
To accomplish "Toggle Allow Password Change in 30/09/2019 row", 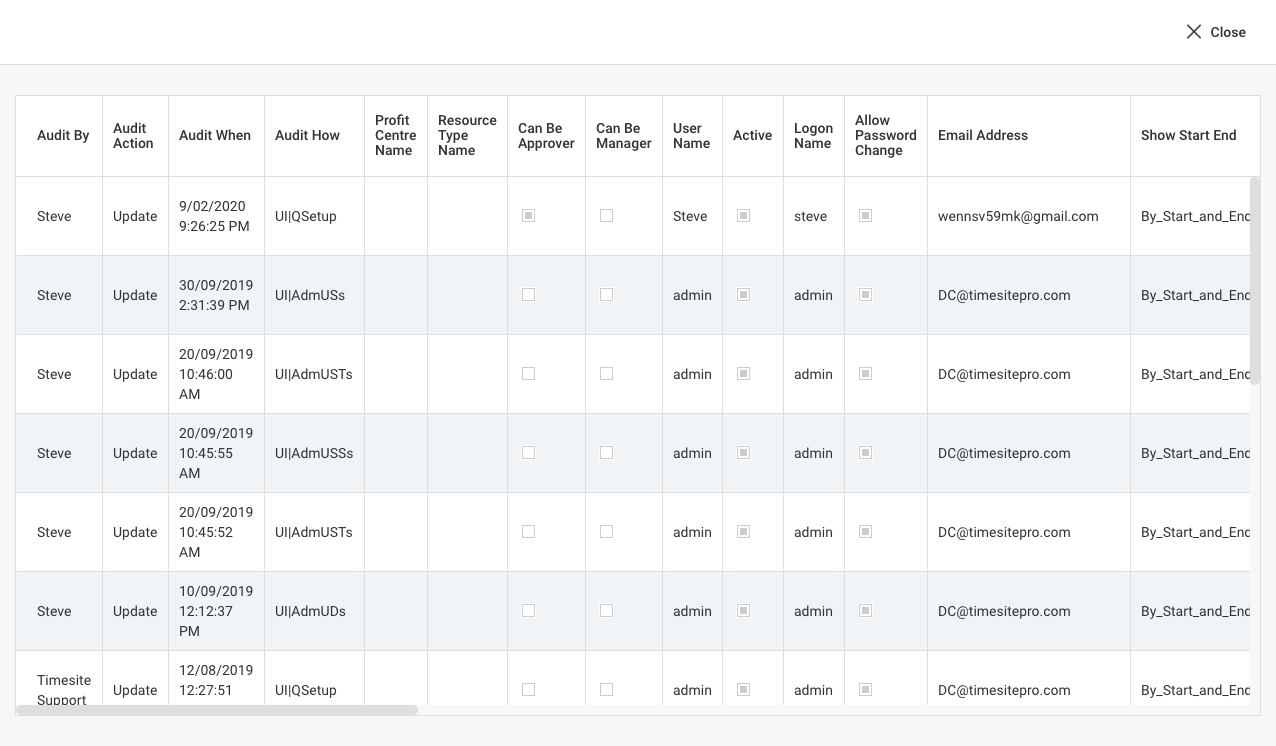I will [866, 295].
